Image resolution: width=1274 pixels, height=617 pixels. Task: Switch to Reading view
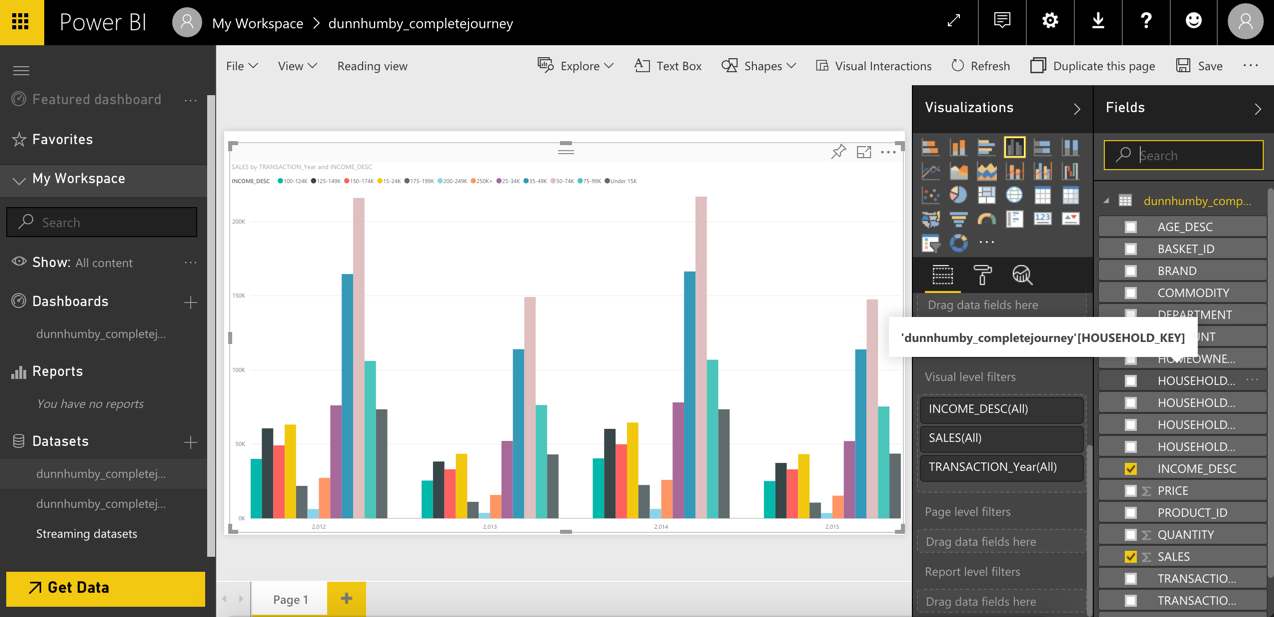click(372, 66)
